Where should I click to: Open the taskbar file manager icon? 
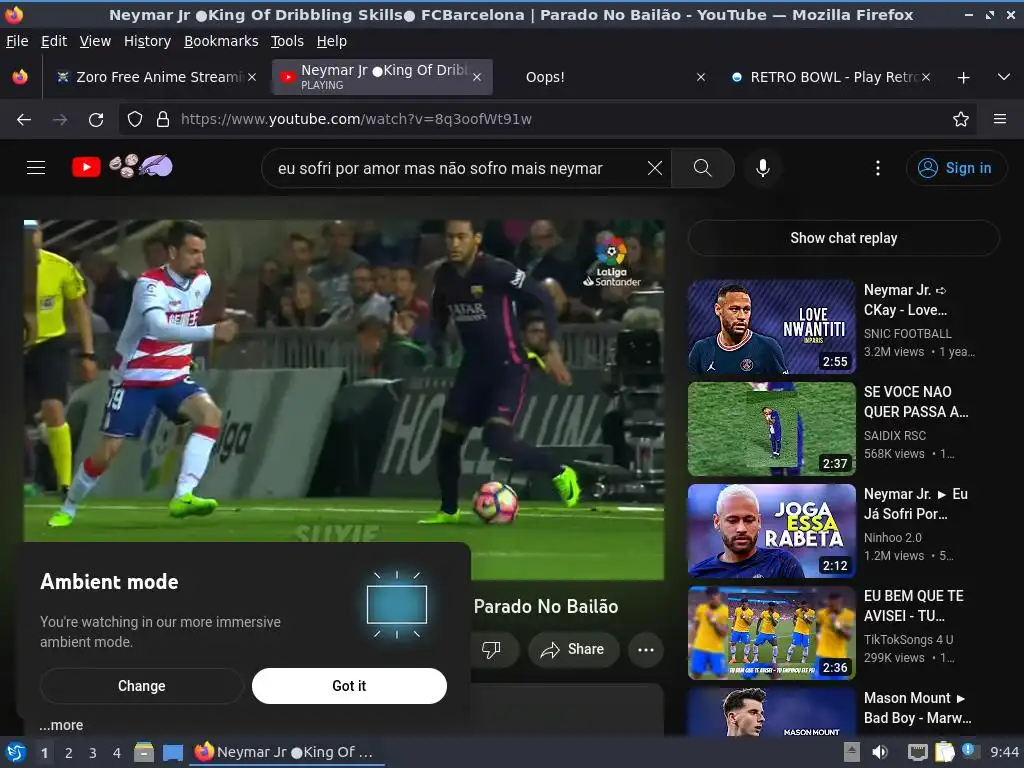(144, 752)
